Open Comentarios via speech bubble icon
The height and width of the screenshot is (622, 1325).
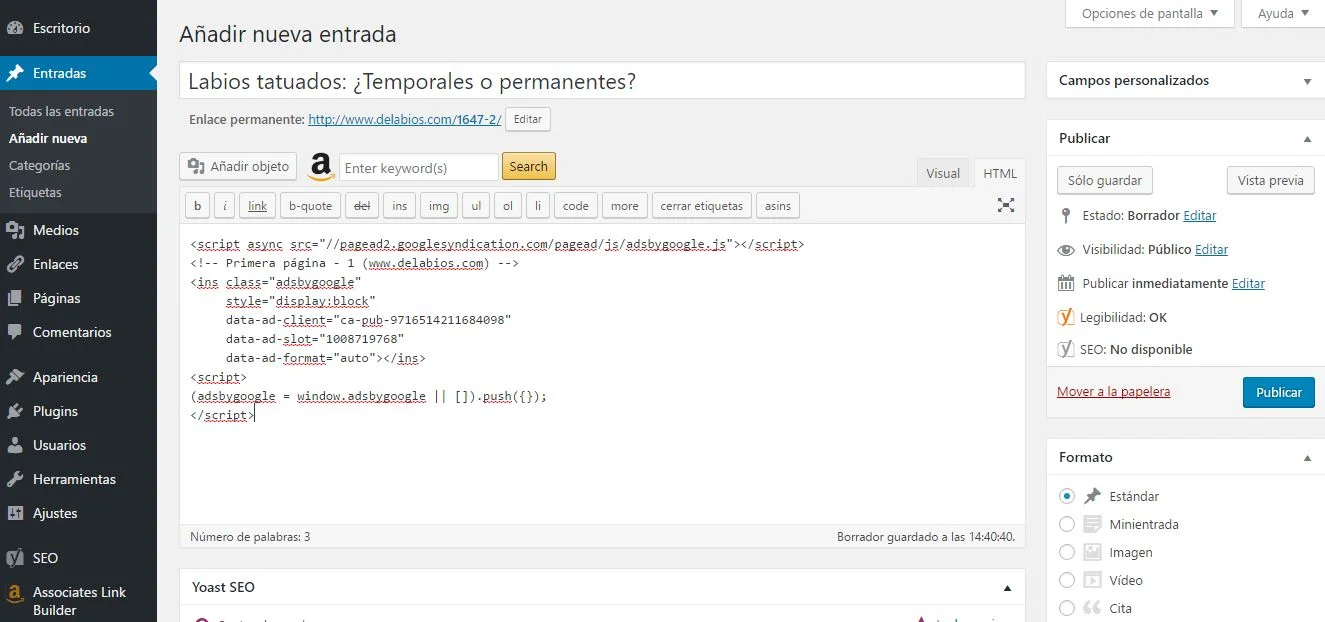(15, 332)
